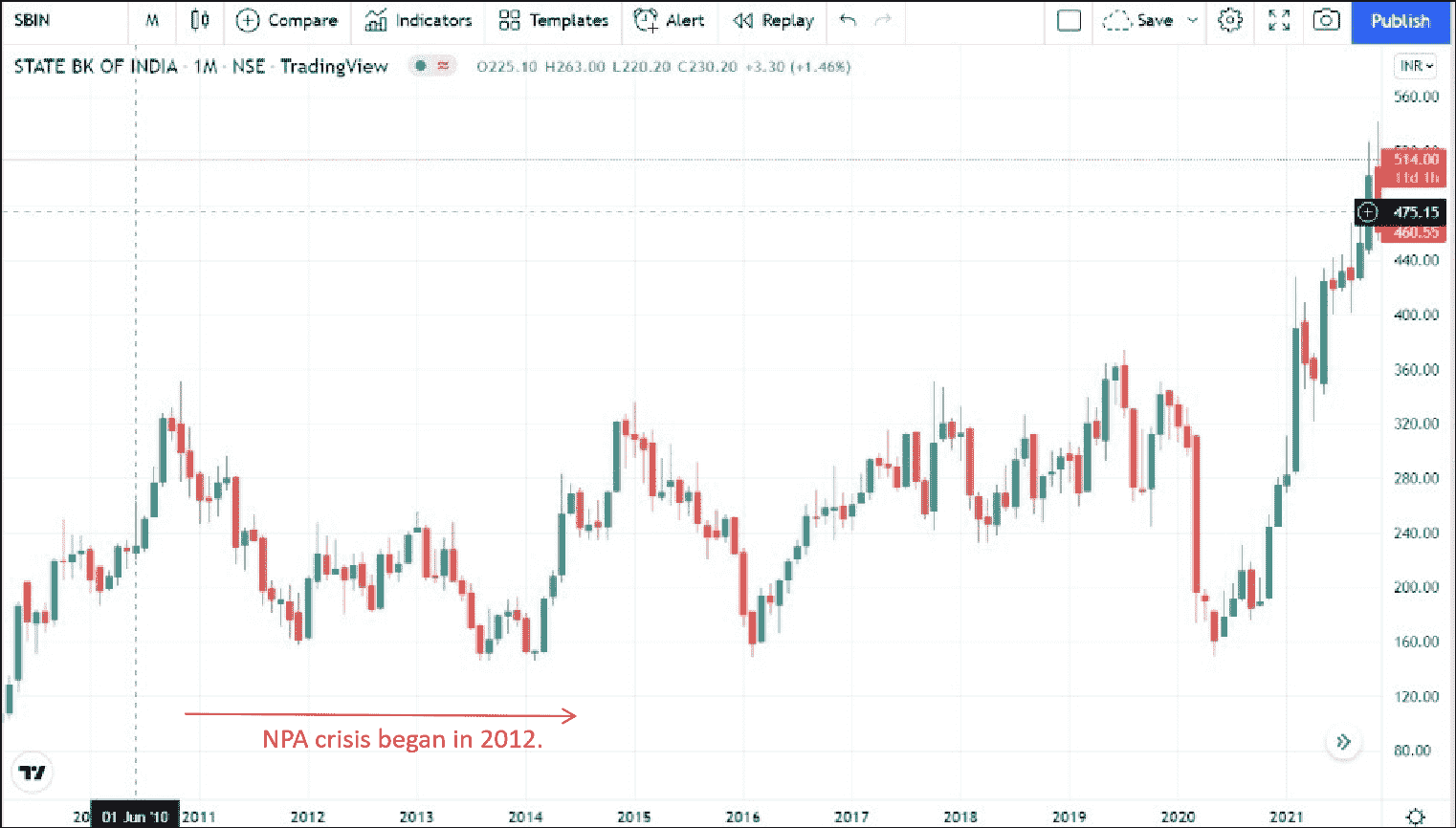Toggle the market status indicator pill
This screenshot has height=828, width=1456.
coord(431,66)
